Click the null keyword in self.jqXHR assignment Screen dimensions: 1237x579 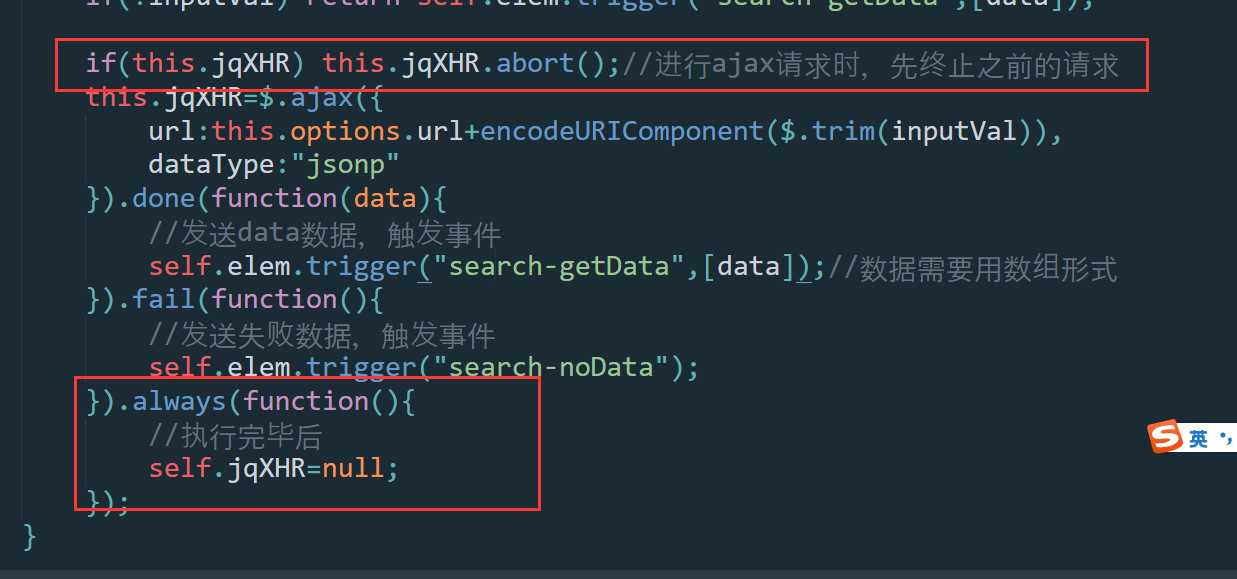click(x=353, y=468)
